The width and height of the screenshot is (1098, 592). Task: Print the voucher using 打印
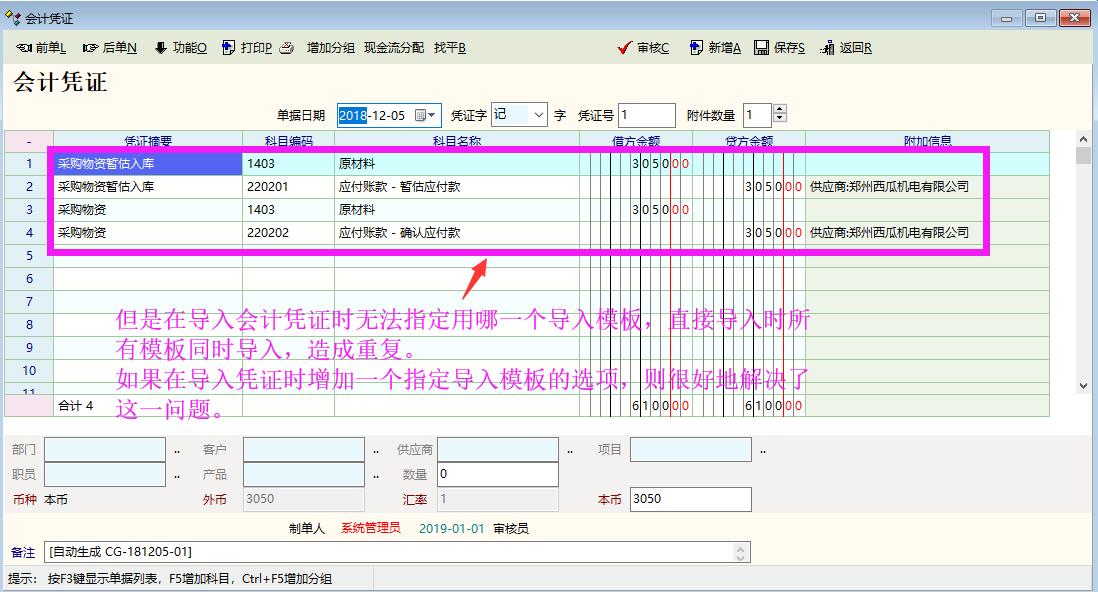pos(247,48)
